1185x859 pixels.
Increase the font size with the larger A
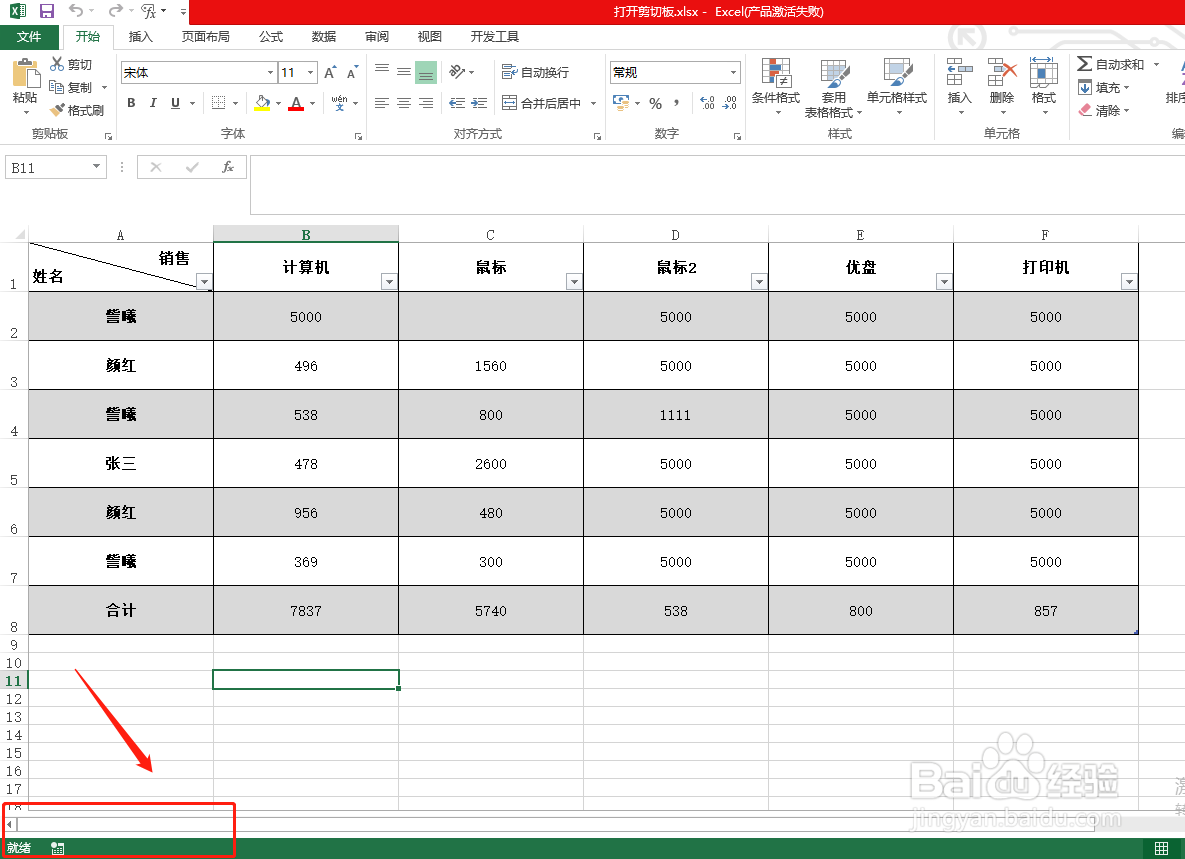[330, 73]
